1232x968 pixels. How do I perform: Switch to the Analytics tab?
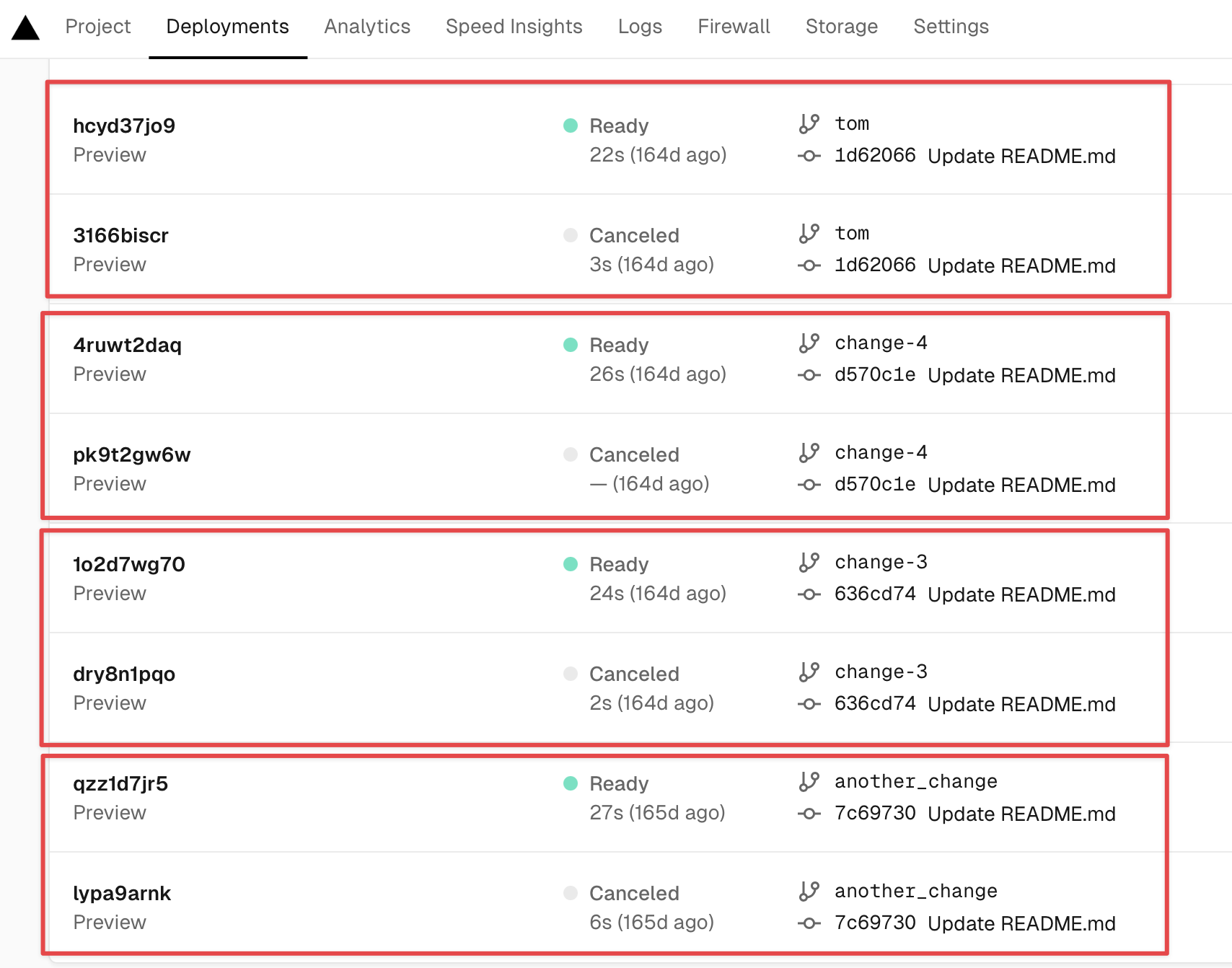pyautogui.click(x=367, y=27)
